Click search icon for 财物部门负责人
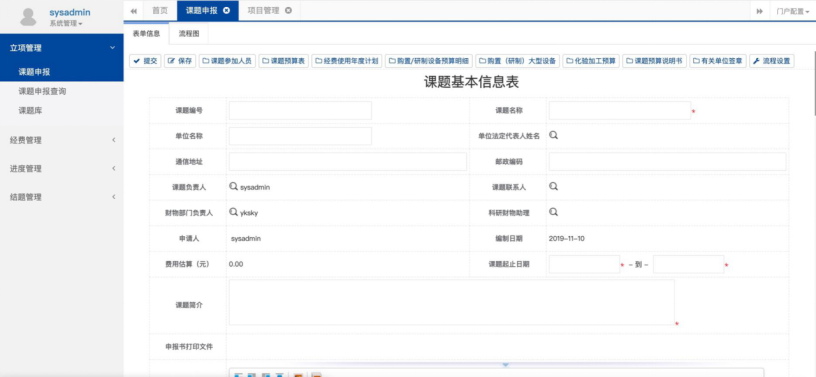This screenshot has width=816, height=377. tap(234, 212)
